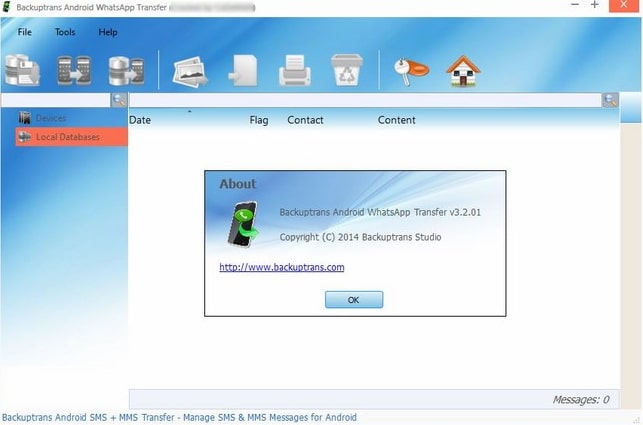Focus the message list search field

[365, 100]
